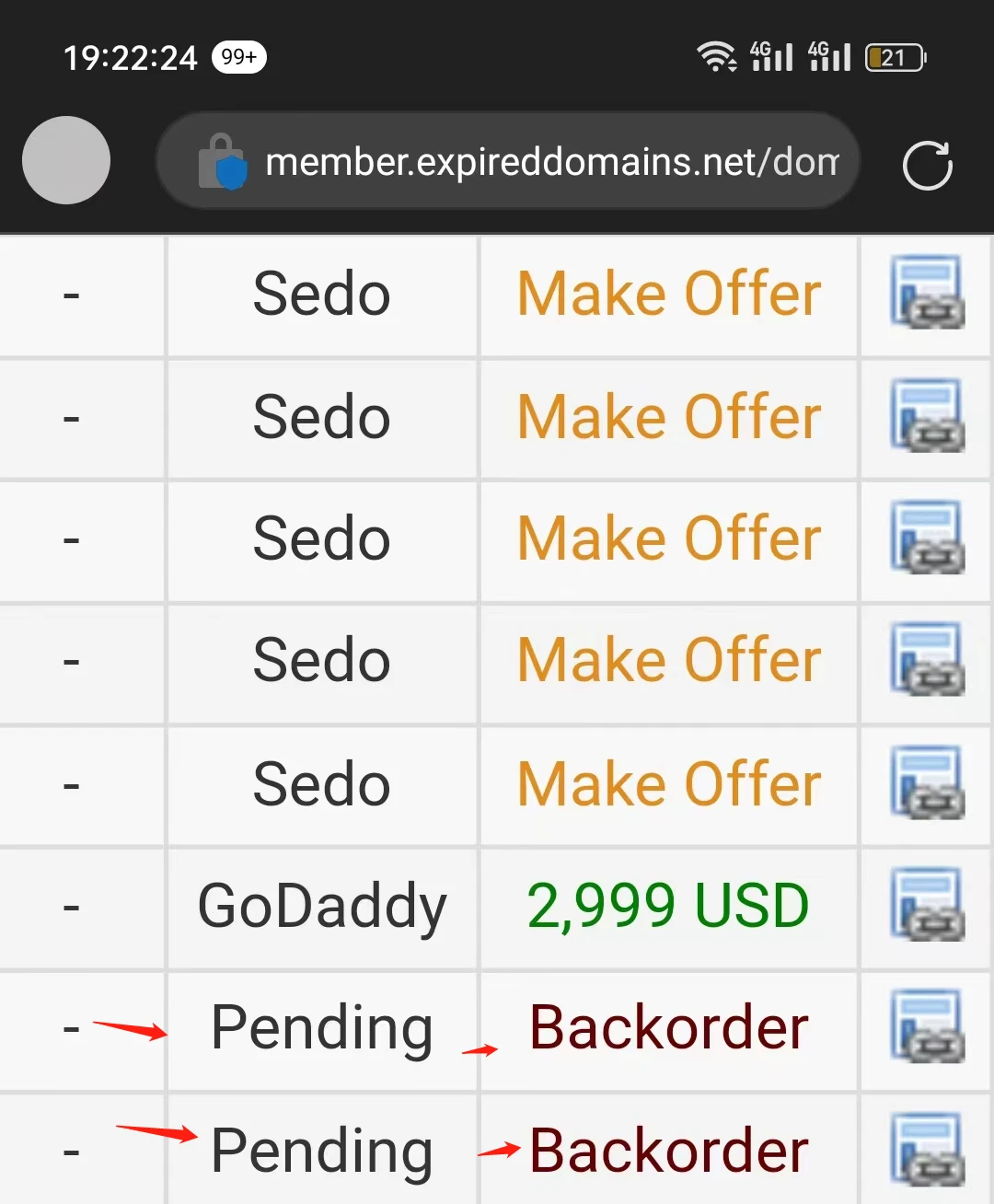
Task: Click the first row's related links icon
Action: coord(927,294)
